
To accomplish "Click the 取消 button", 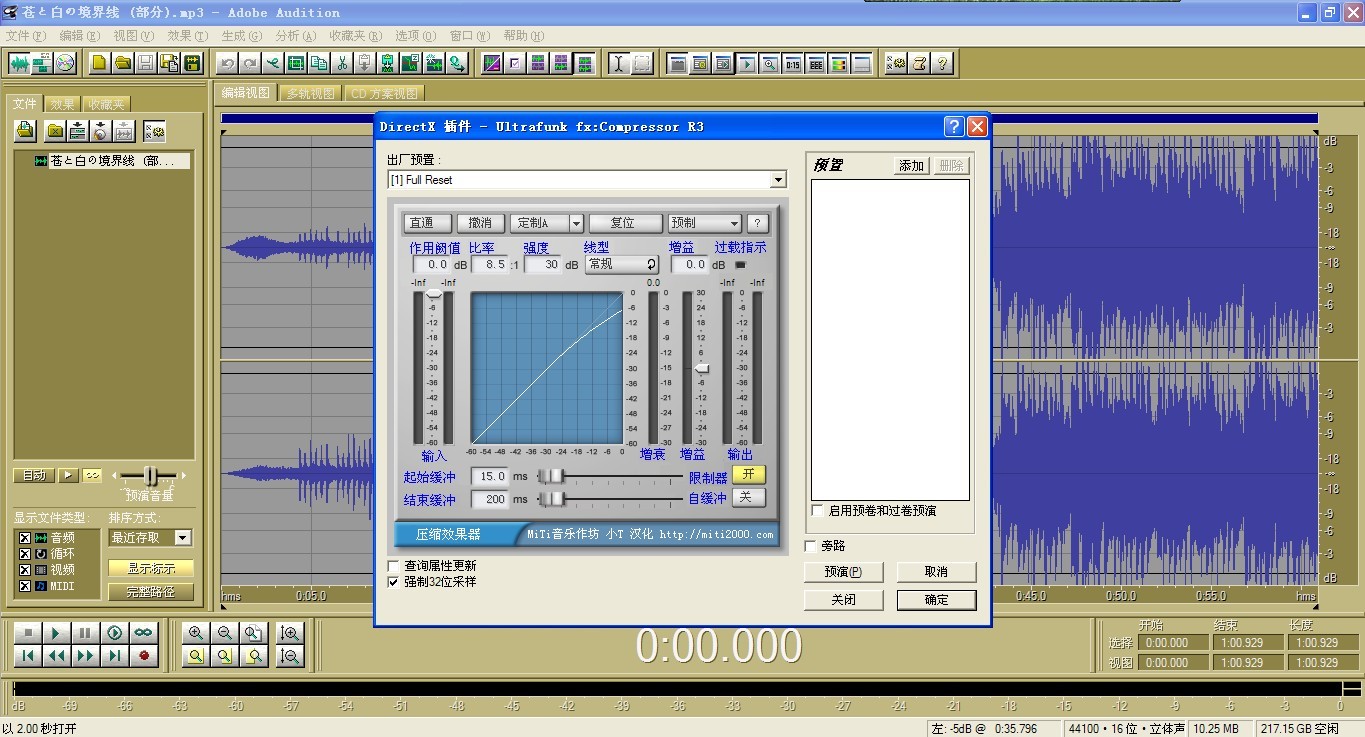I will click(x=937, y=572).
